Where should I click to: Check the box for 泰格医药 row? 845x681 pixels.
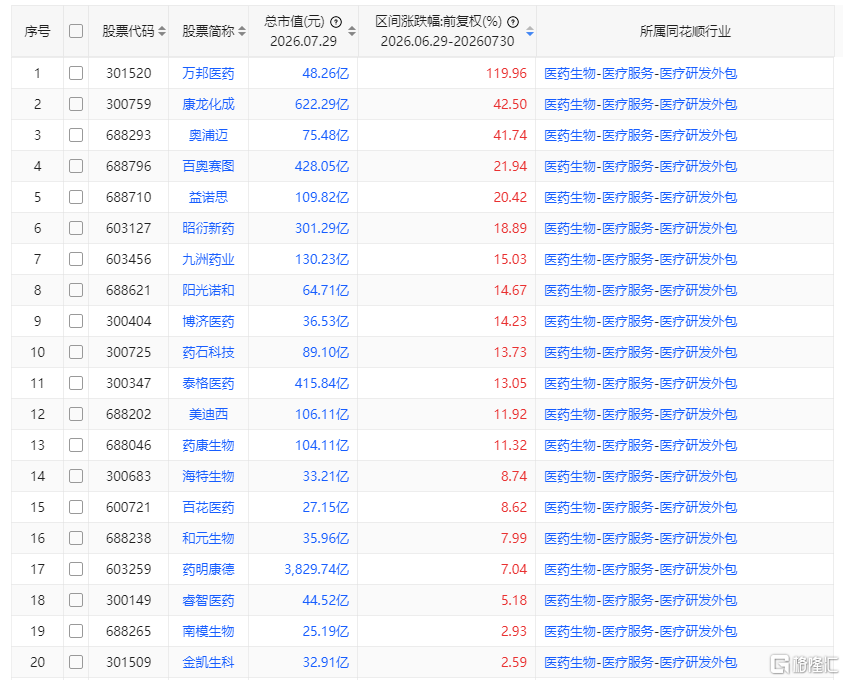76,383
